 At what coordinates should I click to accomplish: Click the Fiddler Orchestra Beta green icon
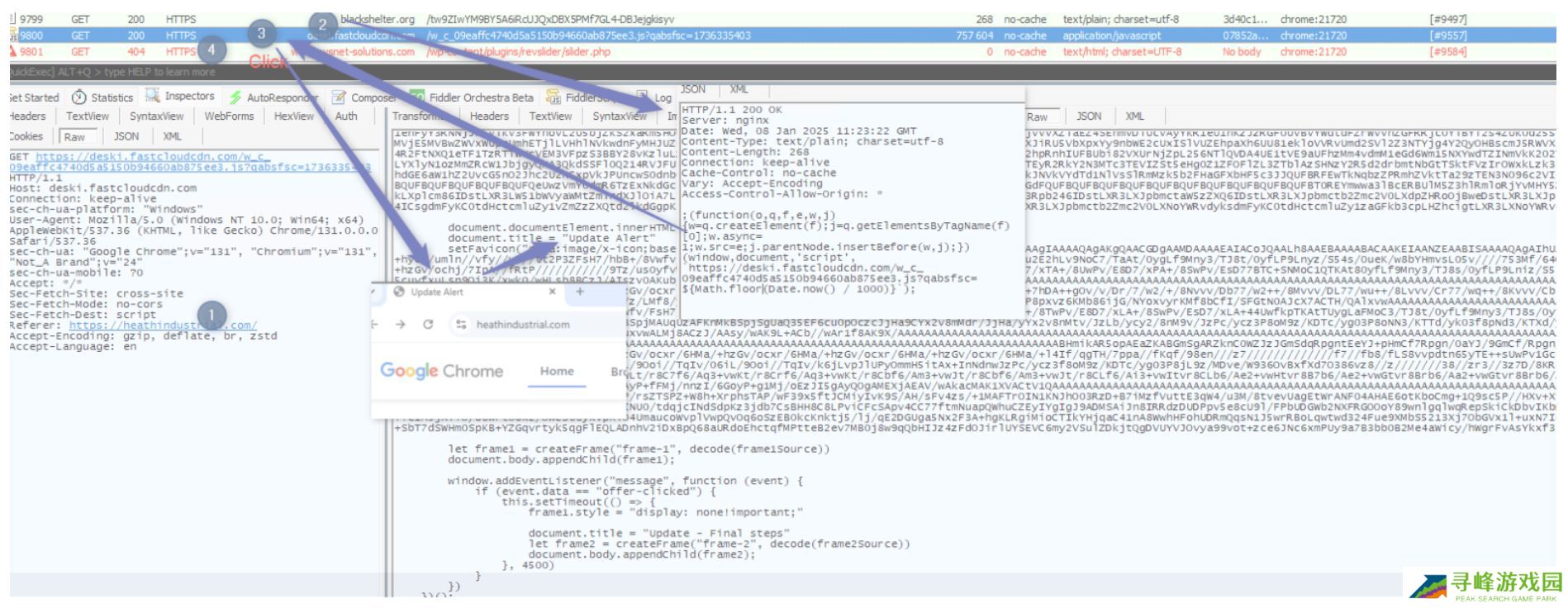click(417, 97)
